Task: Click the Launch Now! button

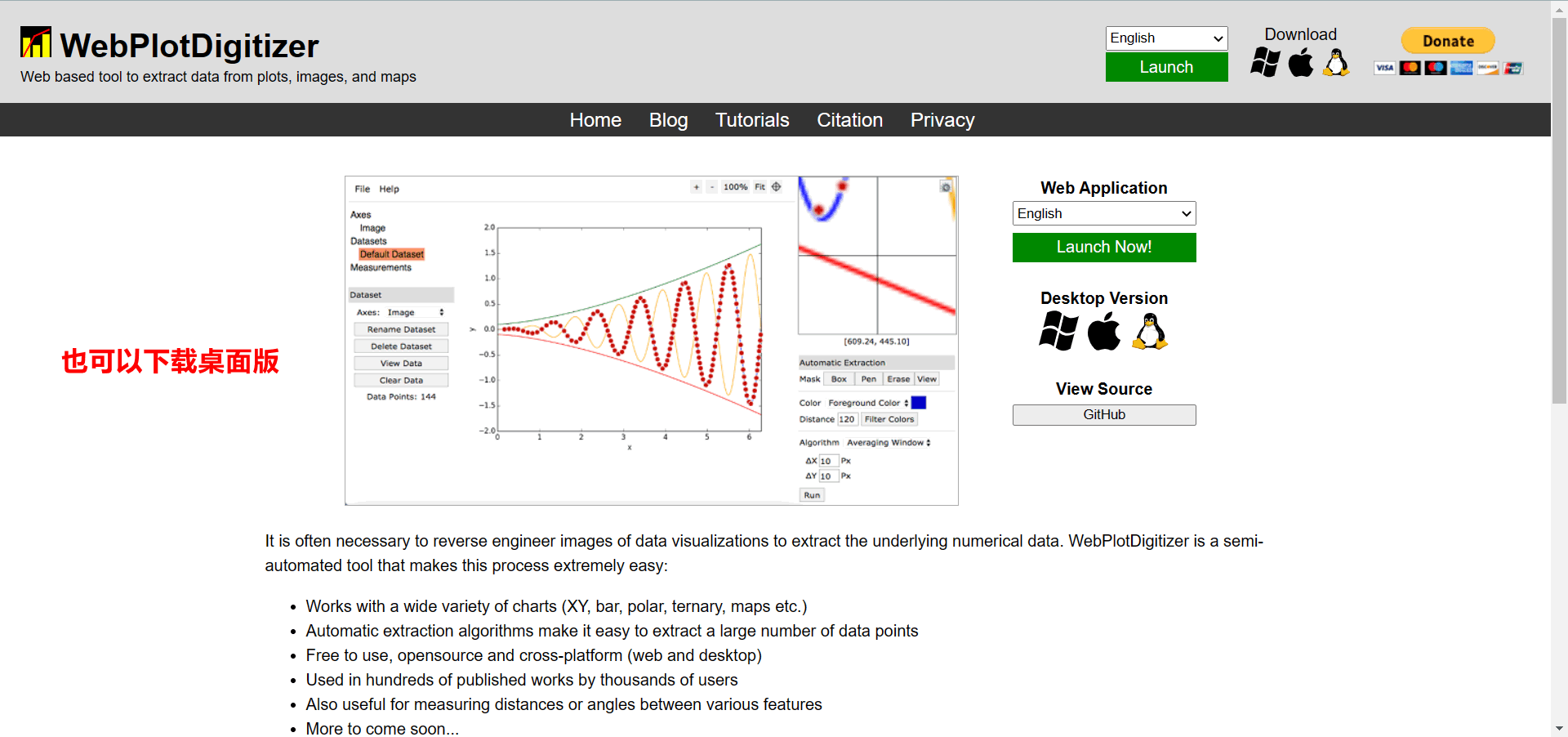Action: 1104,248
